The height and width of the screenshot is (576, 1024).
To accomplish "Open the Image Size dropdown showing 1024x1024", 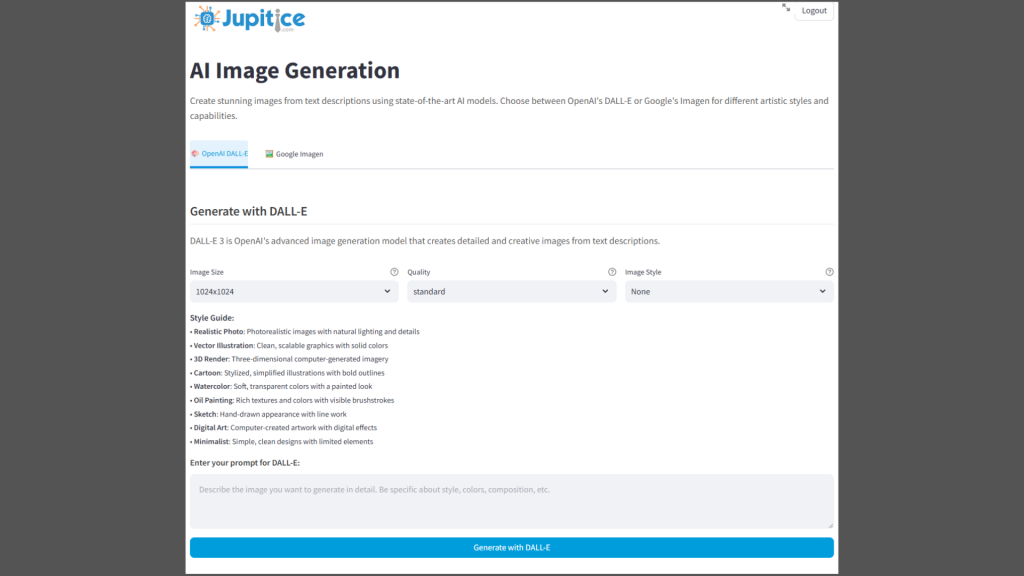I will click(294, 291).
